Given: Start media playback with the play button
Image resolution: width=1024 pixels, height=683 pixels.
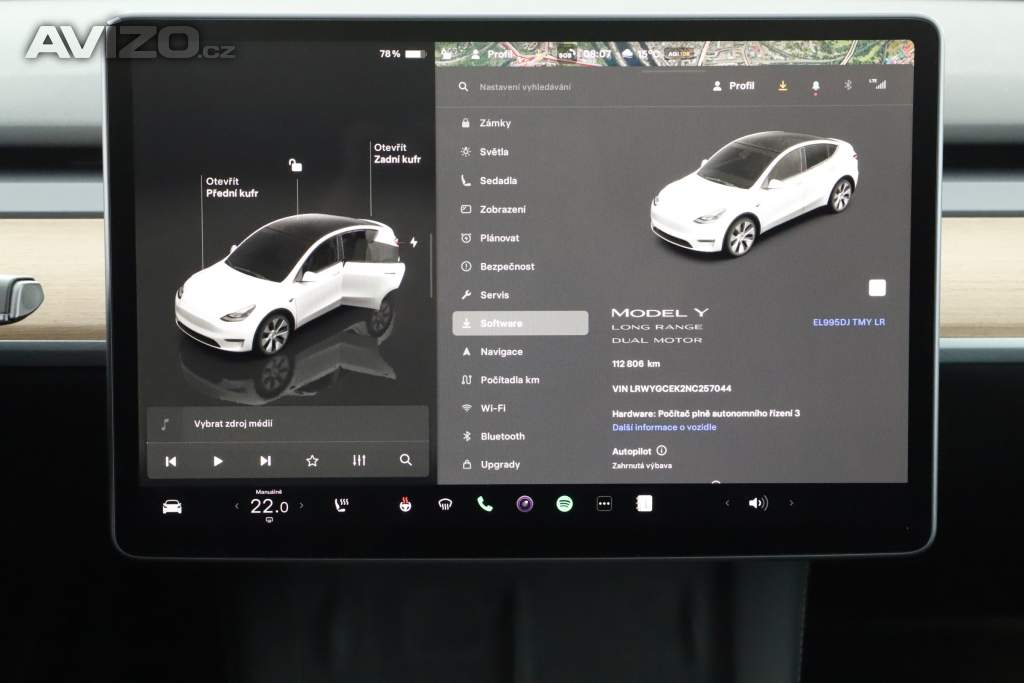Looking at the screenshot, I should point(218,461).
